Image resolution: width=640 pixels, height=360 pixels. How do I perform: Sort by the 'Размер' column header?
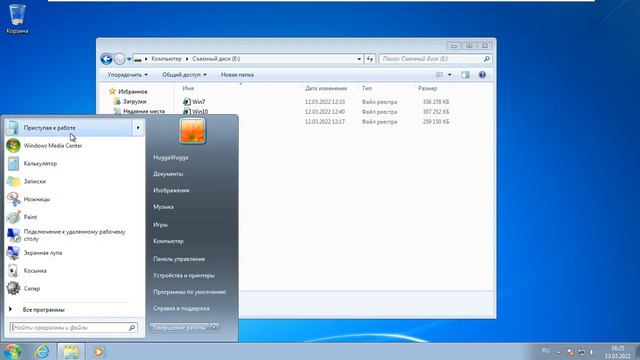pyautogui.click(x=427, y=88)
